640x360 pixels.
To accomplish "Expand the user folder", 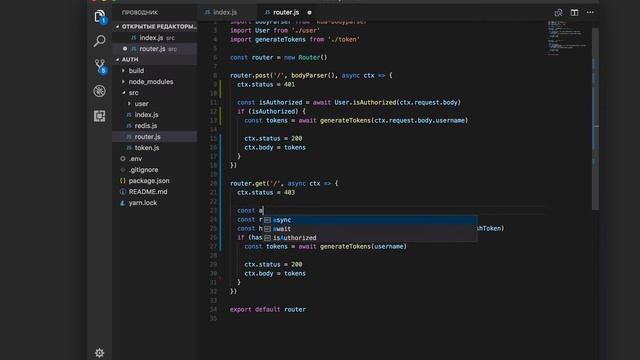I will [x=155, y=104].
